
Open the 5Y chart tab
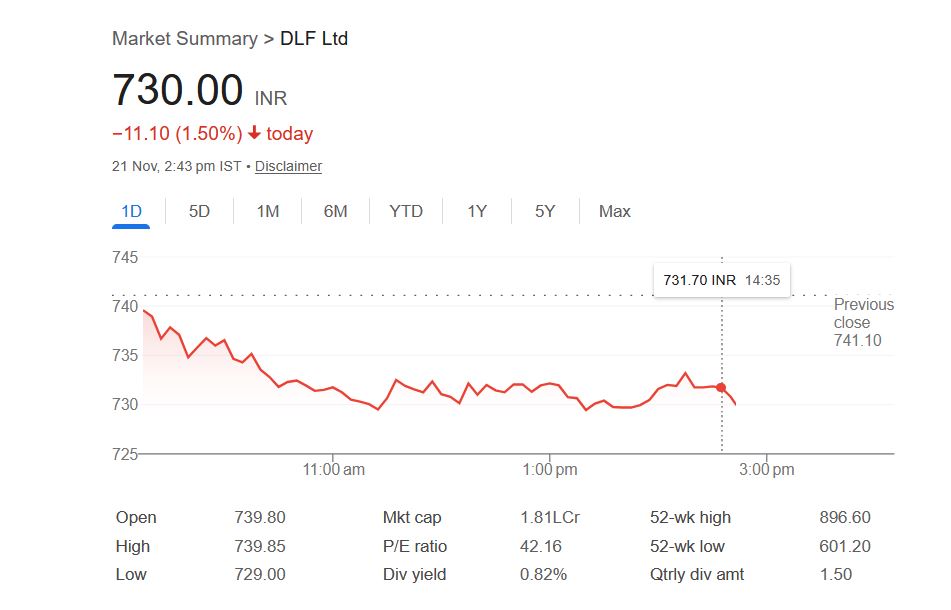[x=545, y=211]
